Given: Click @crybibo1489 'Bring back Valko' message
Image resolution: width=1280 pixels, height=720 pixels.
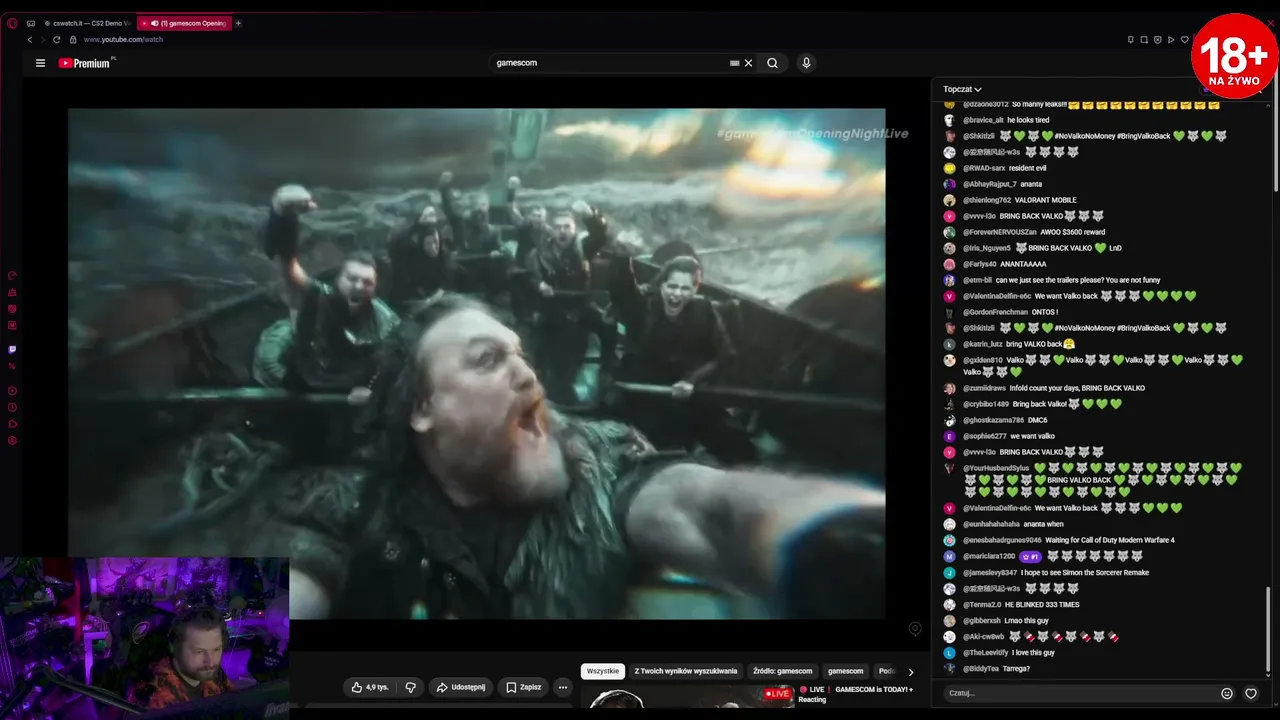Looking at the screenshot, I should pos(1033,404).
